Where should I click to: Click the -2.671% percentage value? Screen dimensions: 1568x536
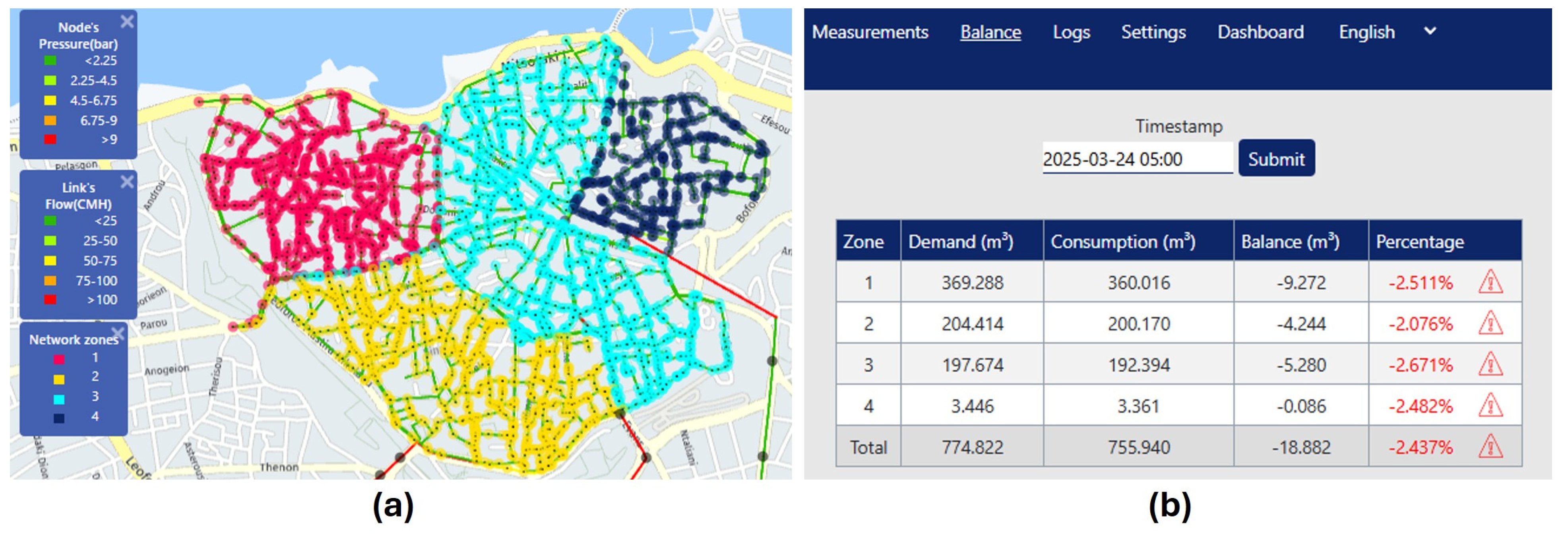1421,364
